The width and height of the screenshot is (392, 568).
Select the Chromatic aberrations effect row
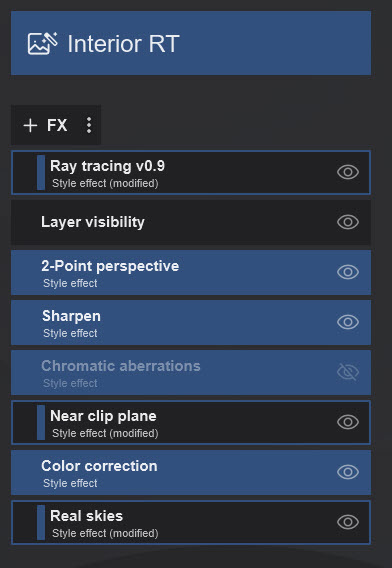tap(191, 372)
